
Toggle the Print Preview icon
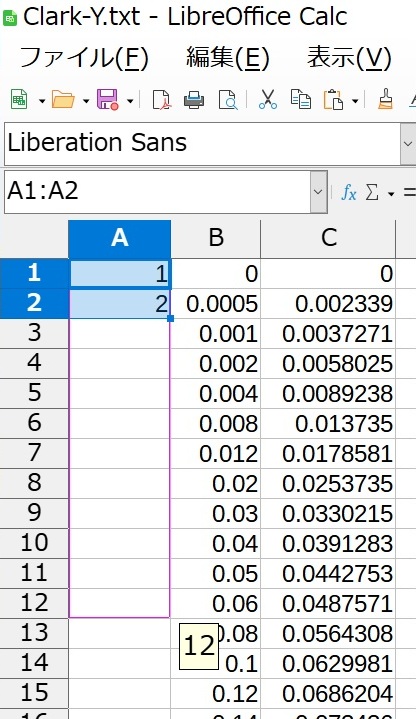[x=228, y=99]
